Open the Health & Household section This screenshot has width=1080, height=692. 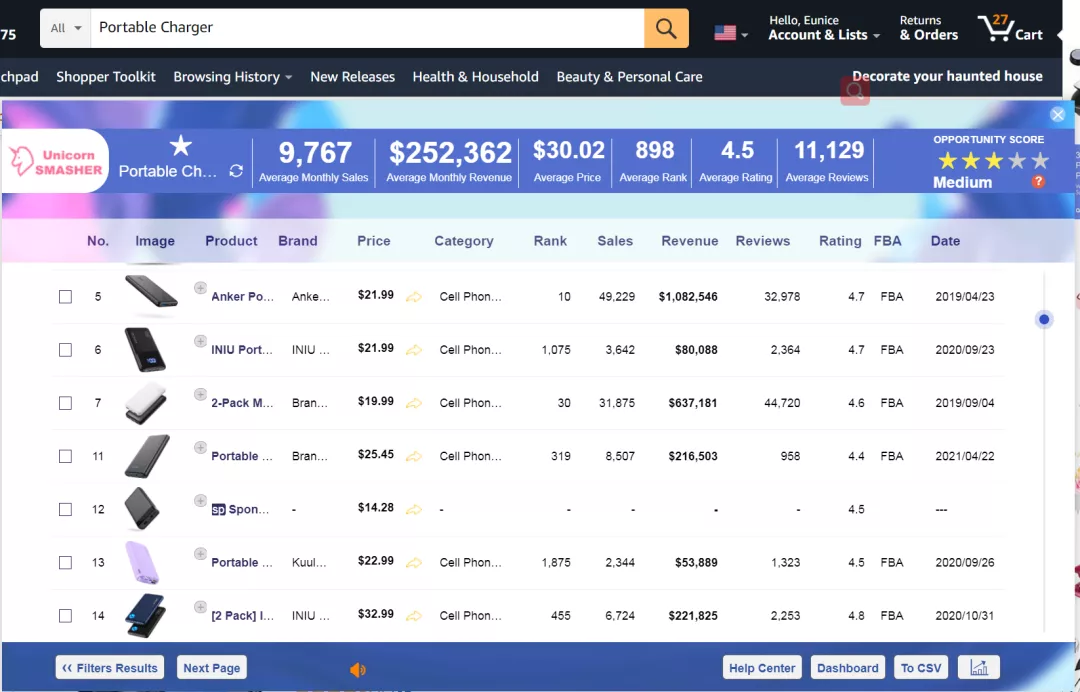pos(475,76)
